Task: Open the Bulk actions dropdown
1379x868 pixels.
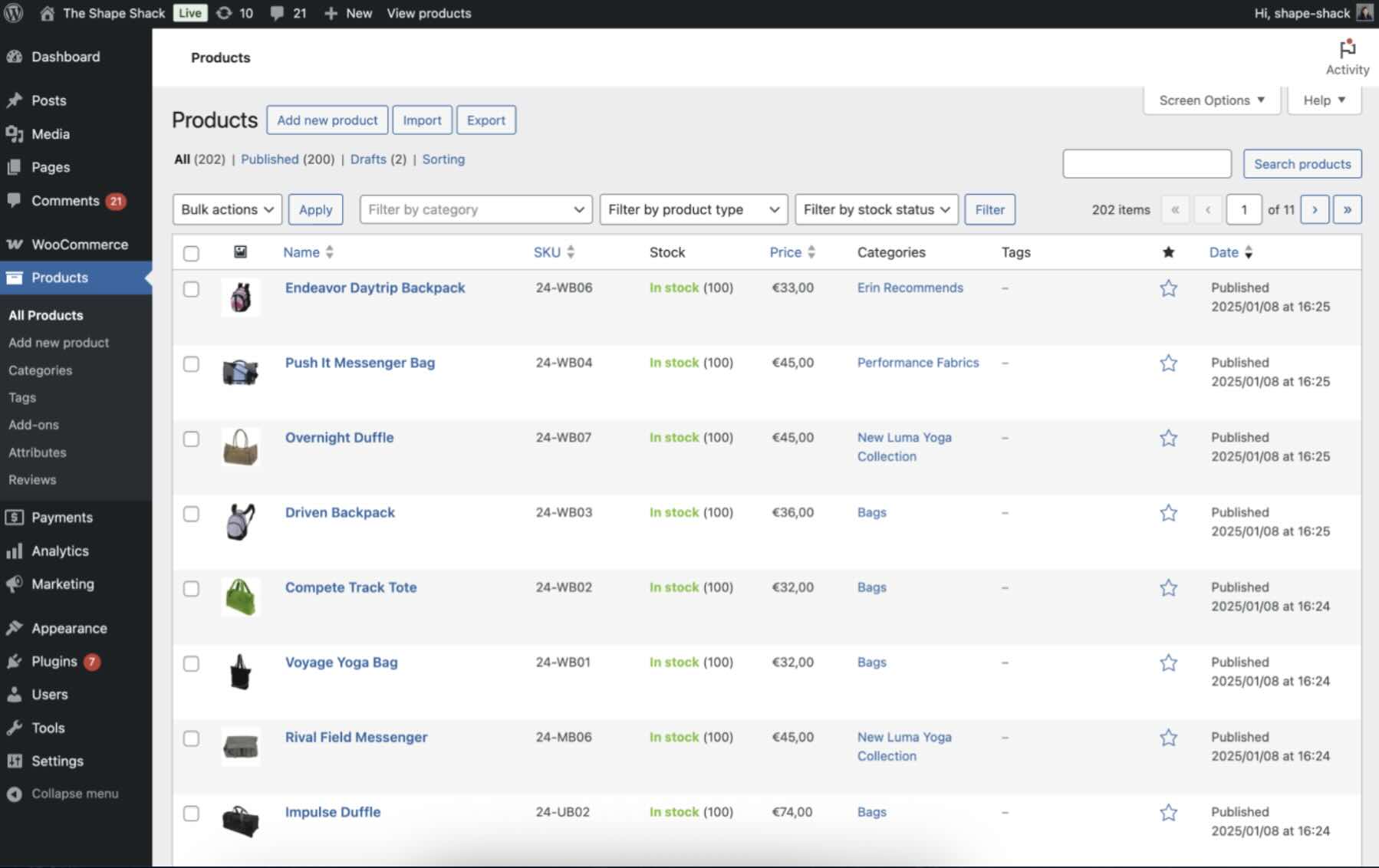Action: click(227, 209)
